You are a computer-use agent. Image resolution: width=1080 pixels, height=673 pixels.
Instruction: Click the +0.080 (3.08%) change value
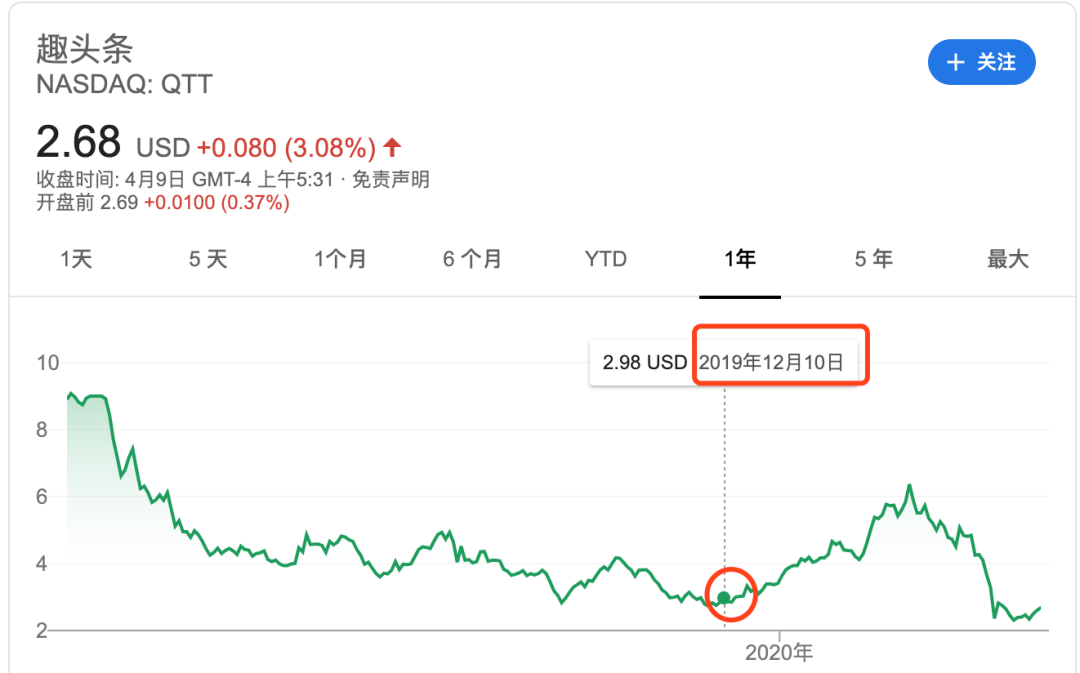tap(287, 147)
